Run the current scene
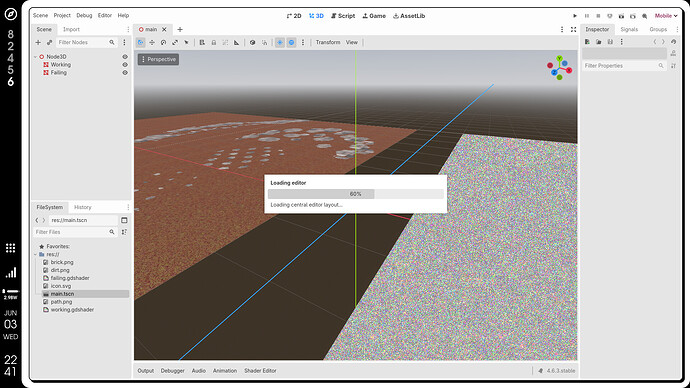Viewport: 690px width, 388px height. point(621,16)
